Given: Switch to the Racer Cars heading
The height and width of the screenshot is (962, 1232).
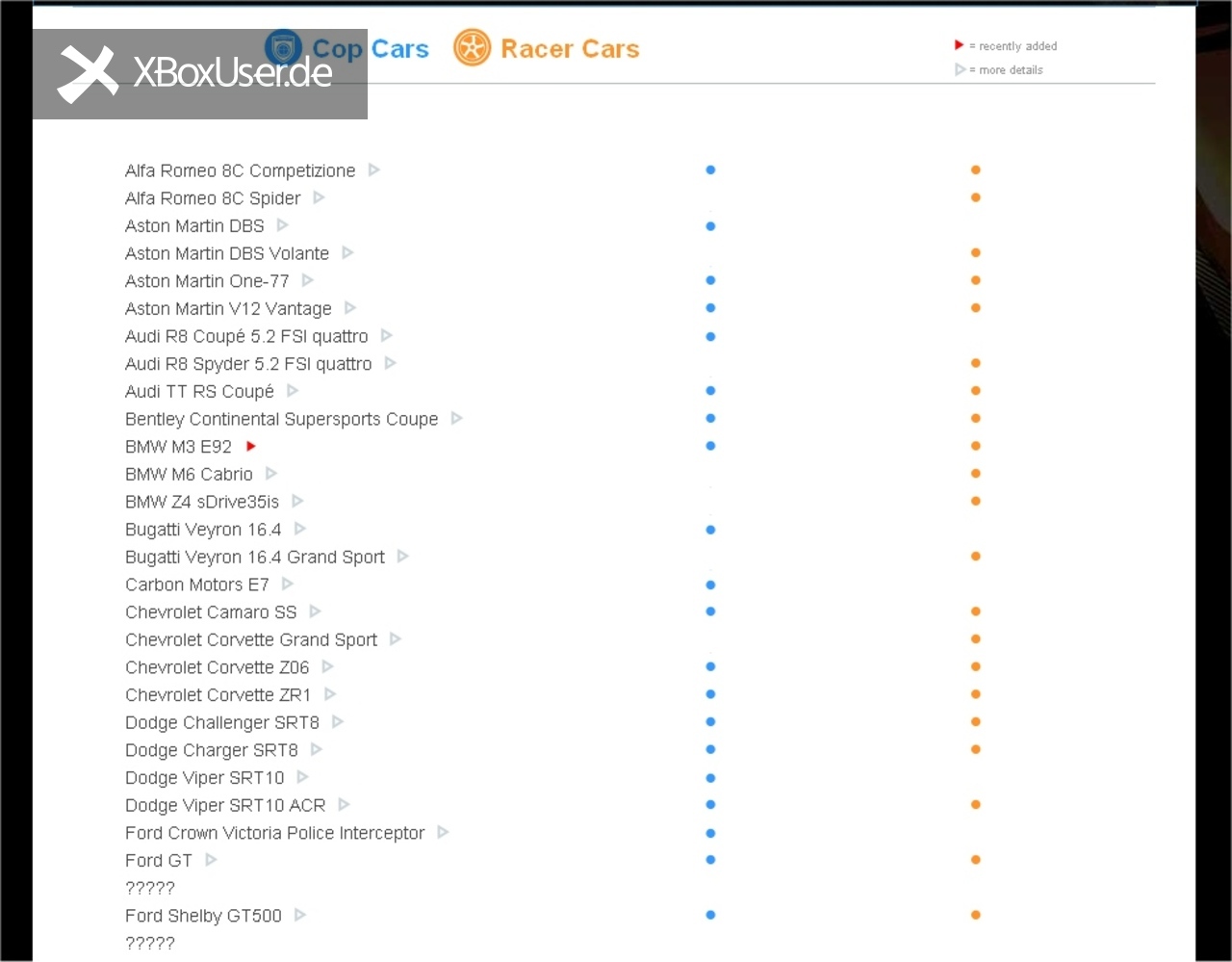Looking at the screenshot, I should pyautogui.click(x=570, y=49).
